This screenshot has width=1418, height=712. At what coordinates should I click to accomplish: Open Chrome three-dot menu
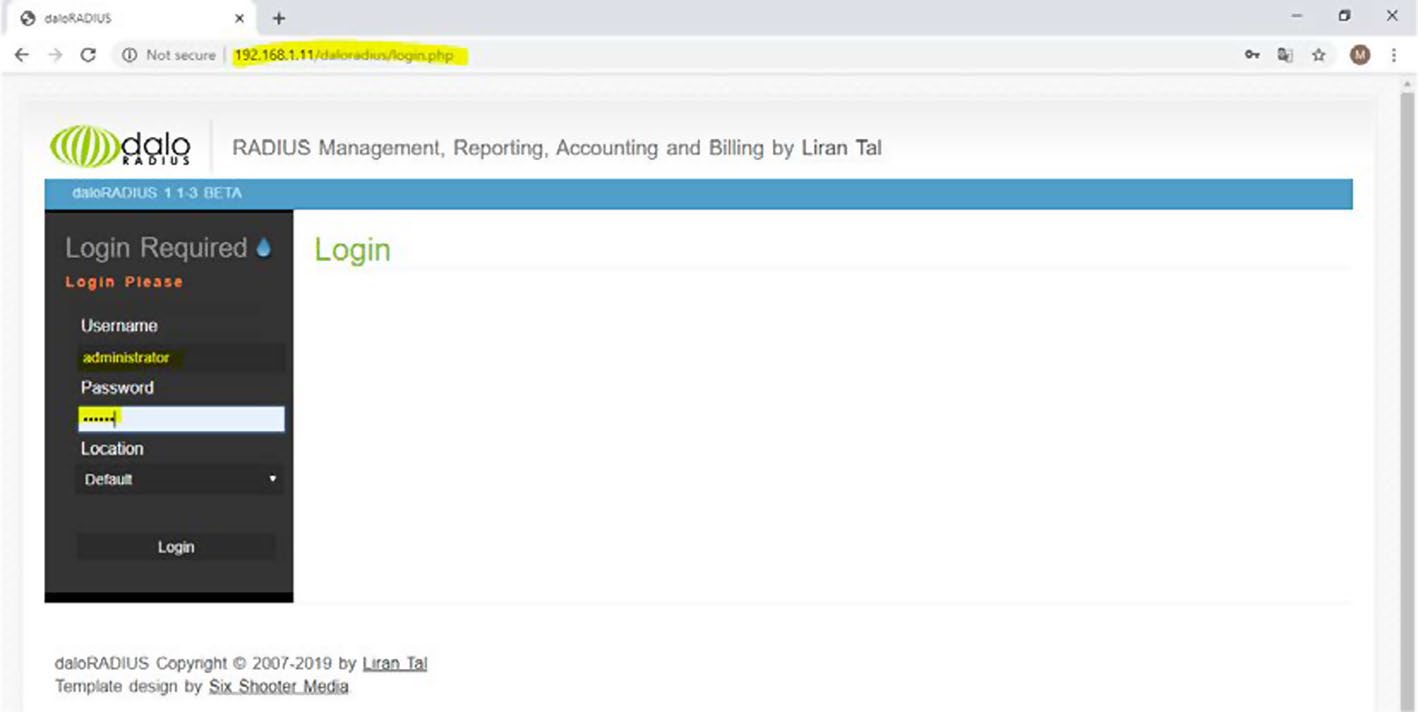coord(1393,55)
